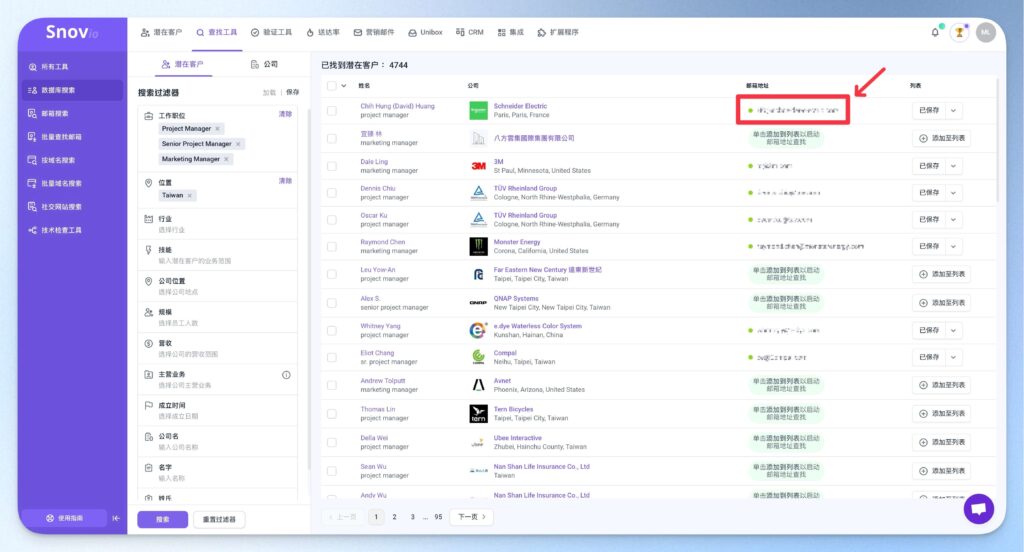Viewport: 1024px width, 552px height.
Task: Remove the Taiwan location tag
Action: 189,195
